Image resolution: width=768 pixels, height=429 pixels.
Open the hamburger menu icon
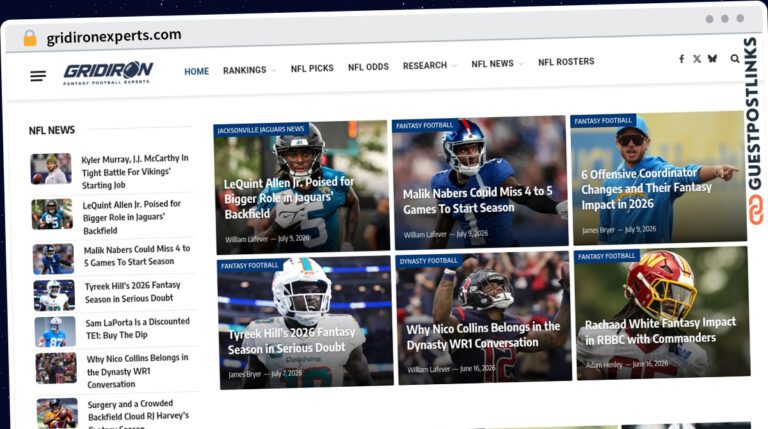tap(38, 76)
